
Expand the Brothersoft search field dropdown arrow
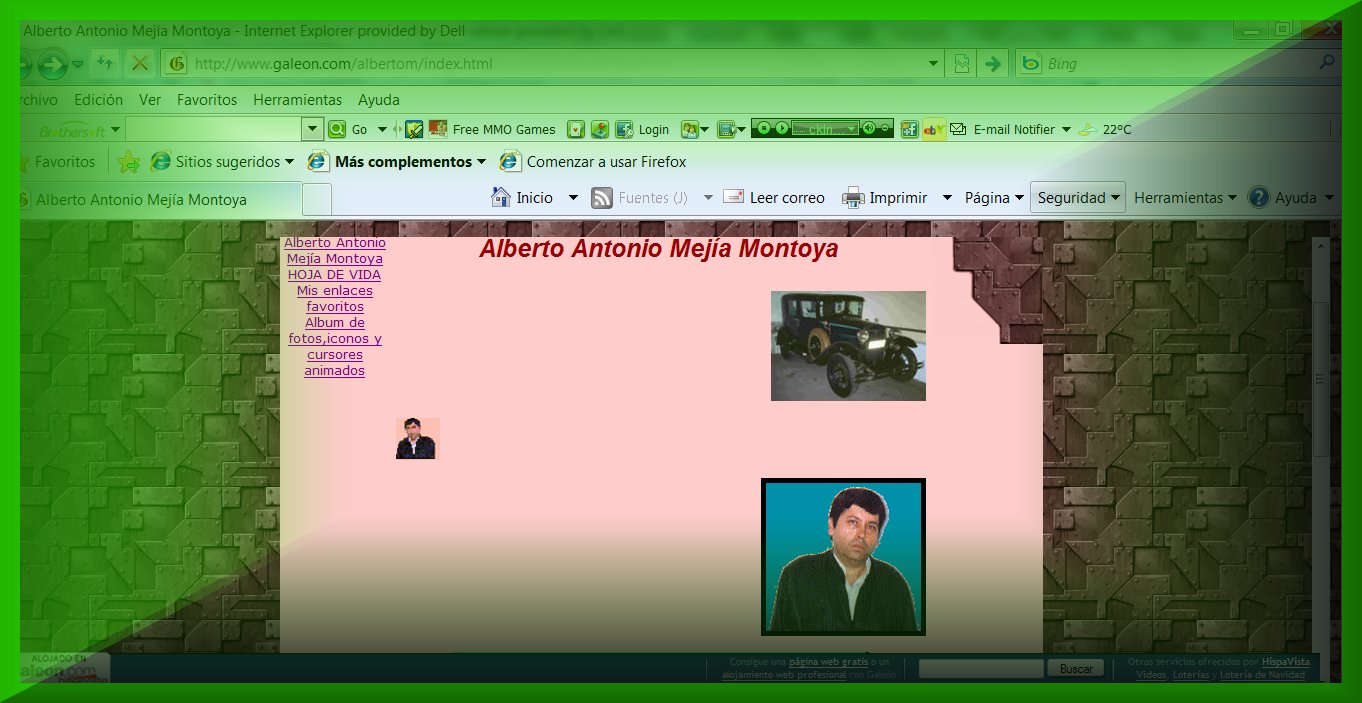click(x=312, y=129)
